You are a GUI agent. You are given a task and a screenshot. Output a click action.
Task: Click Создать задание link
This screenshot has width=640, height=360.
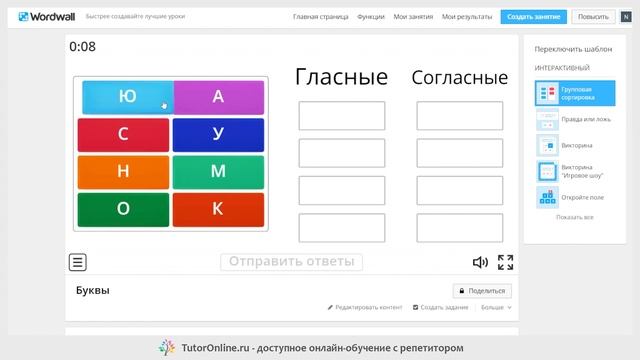pos(440,307)
